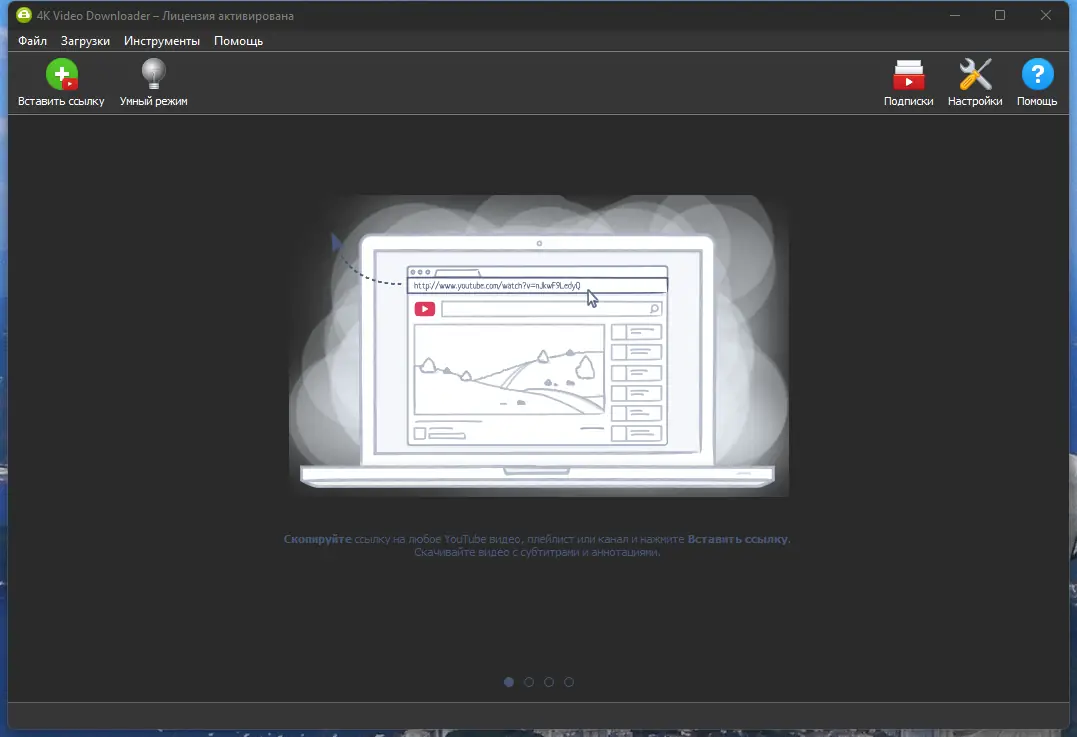1077x737 pixels.
Task: Open the Загрузки menu
Action: click(85, 41)
